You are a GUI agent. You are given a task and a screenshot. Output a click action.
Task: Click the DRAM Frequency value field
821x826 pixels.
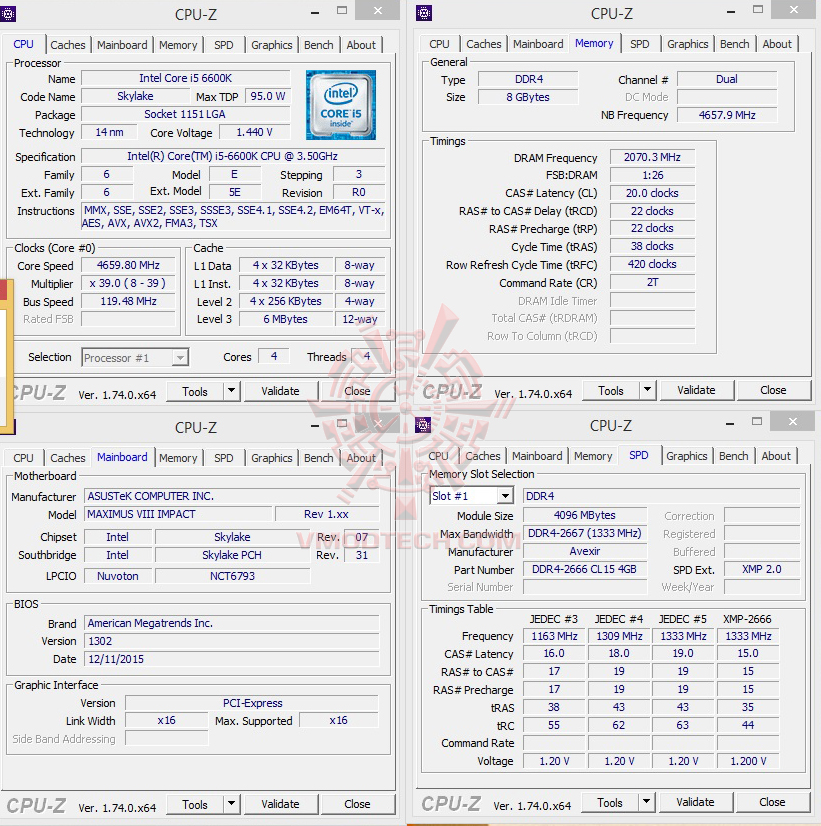652,157
